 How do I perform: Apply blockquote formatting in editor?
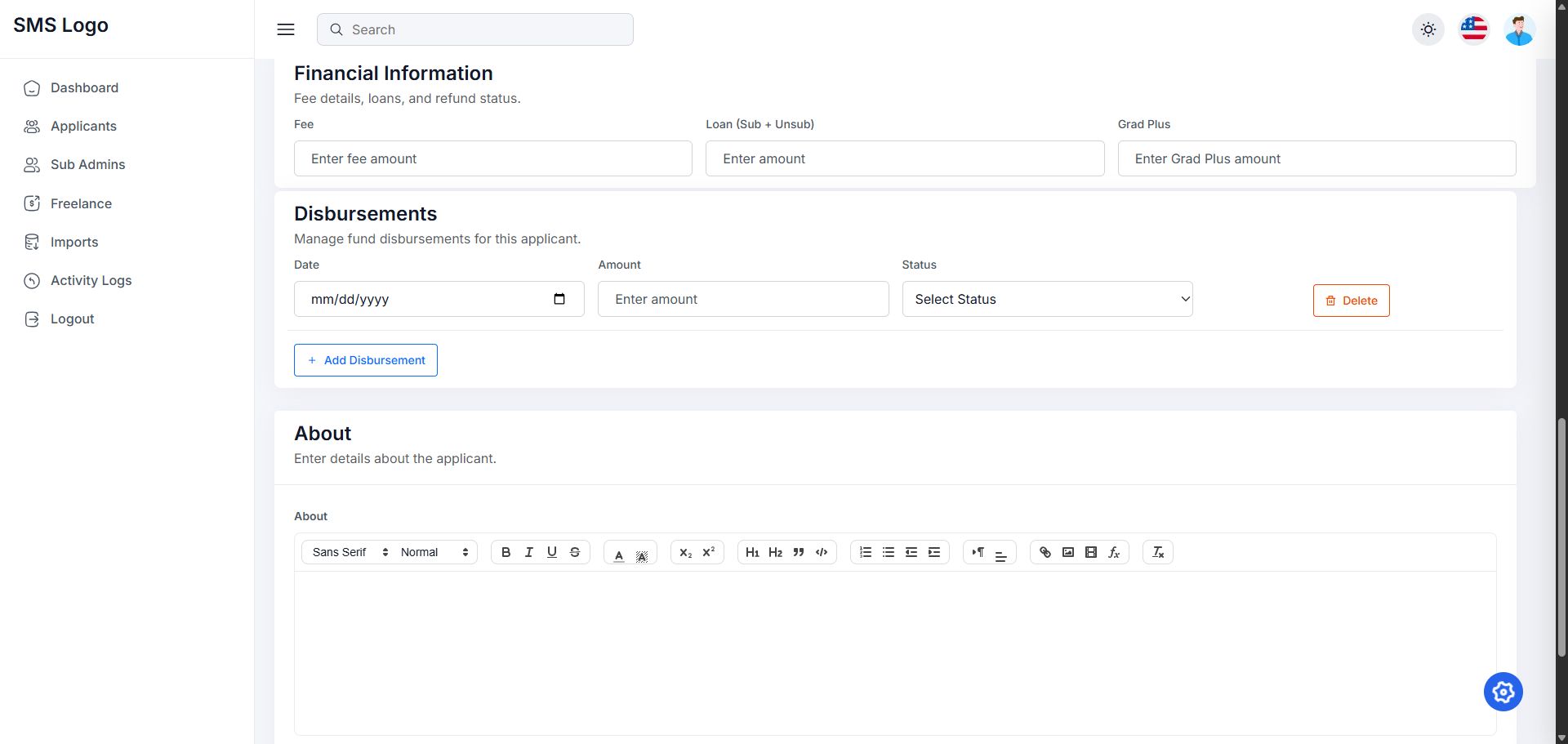798,552
